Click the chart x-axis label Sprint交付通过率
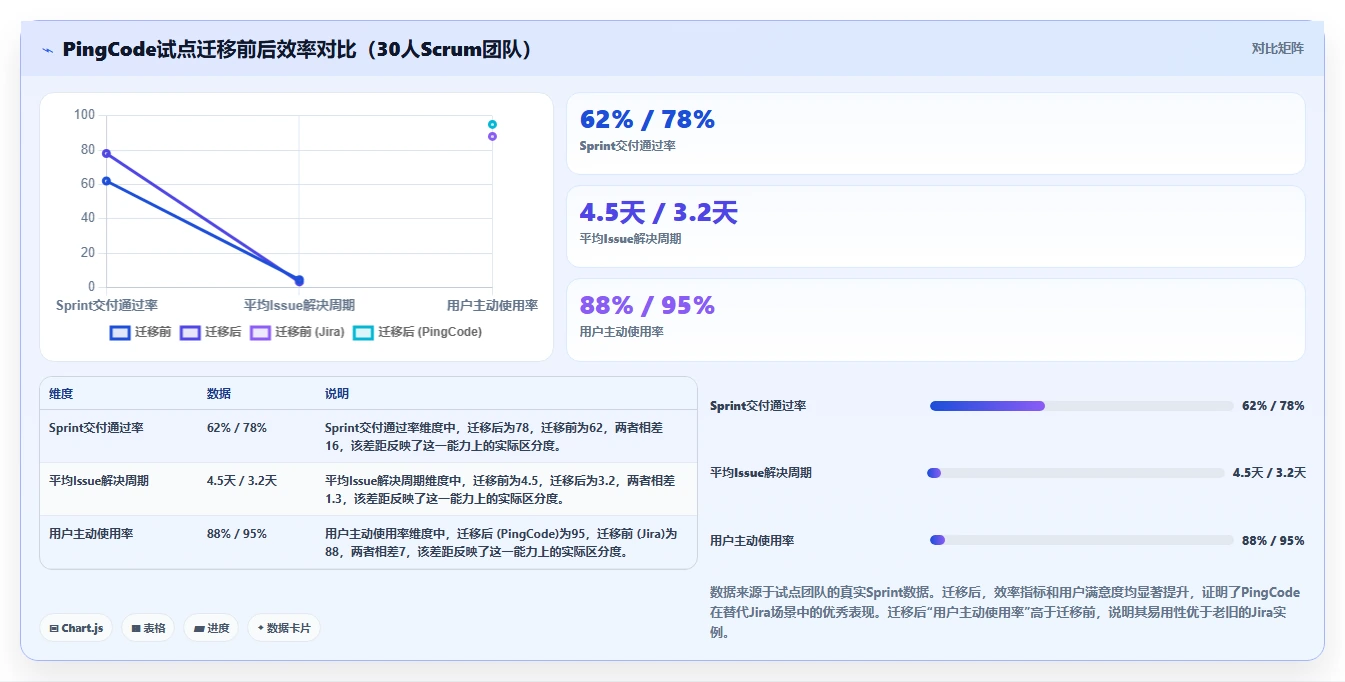1345x682 pixels. tap(106, 306)
